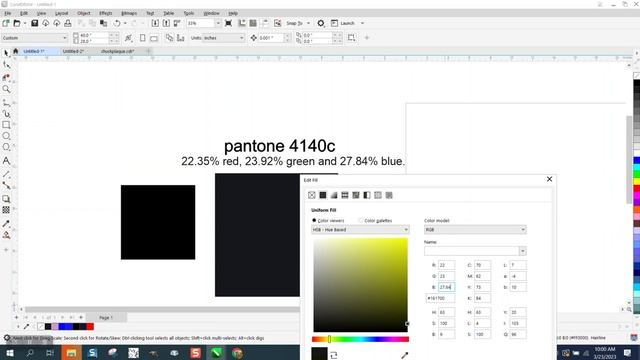Viewport: 640px width, 360px height.
Task: Select the Zoom magnifier tool
Action: (x=6, y=89)
